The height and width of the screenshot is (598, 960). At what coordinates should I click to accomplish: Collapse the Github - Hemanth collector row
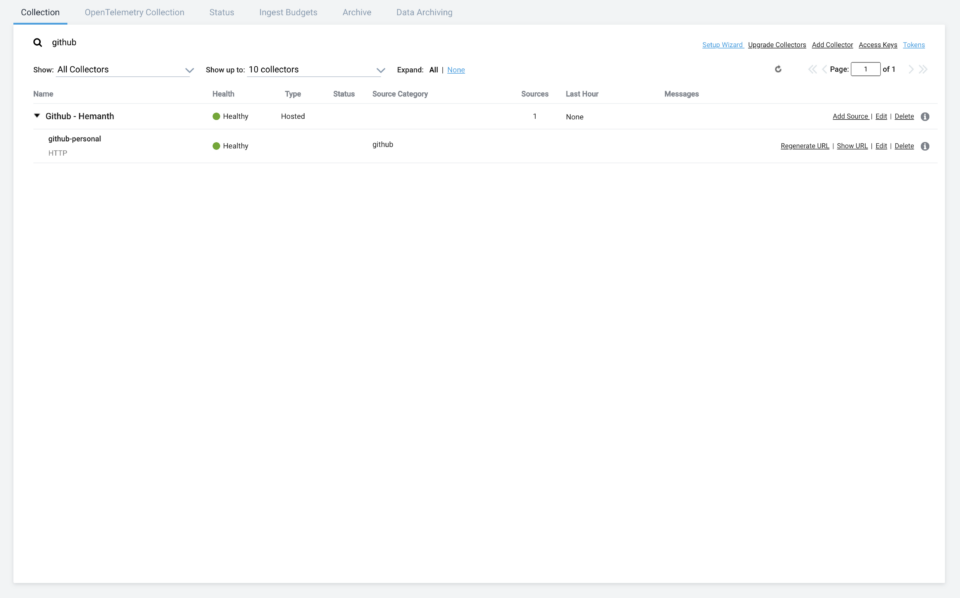37,116
